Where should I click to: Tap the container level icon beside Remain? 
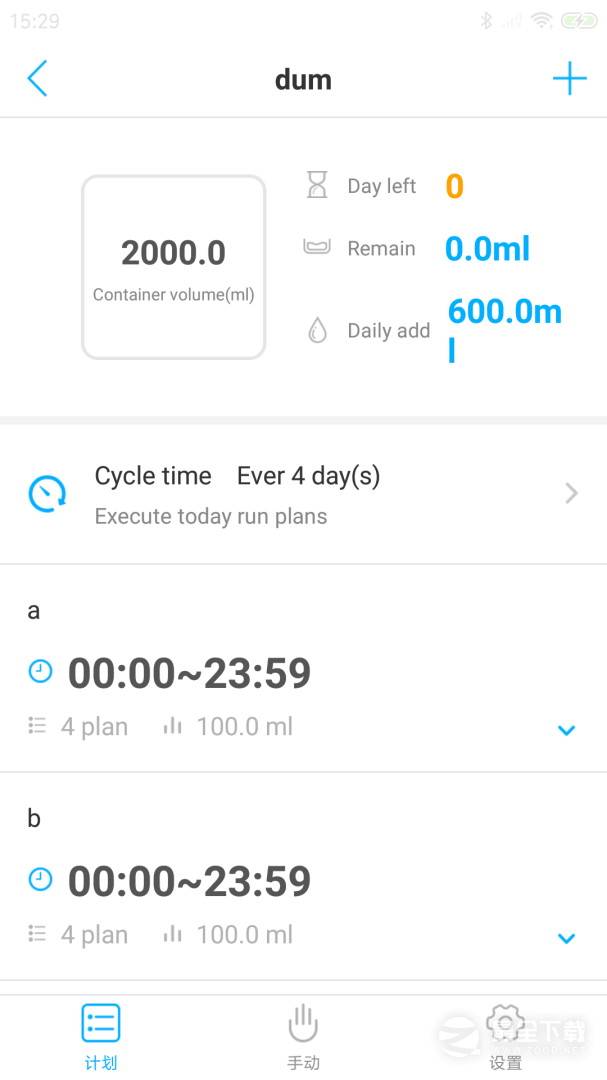315,248
